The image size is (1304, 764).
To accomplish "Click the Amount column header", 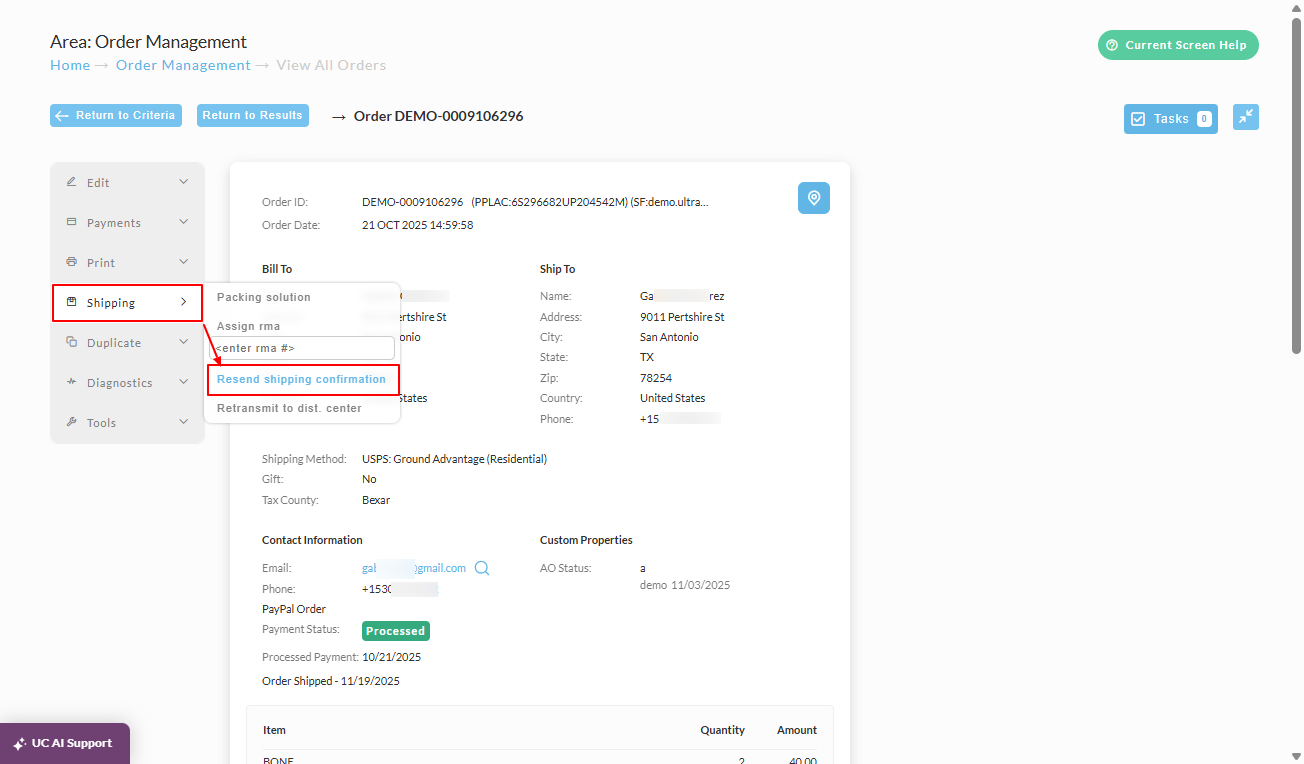I will (x=797, y=730).
